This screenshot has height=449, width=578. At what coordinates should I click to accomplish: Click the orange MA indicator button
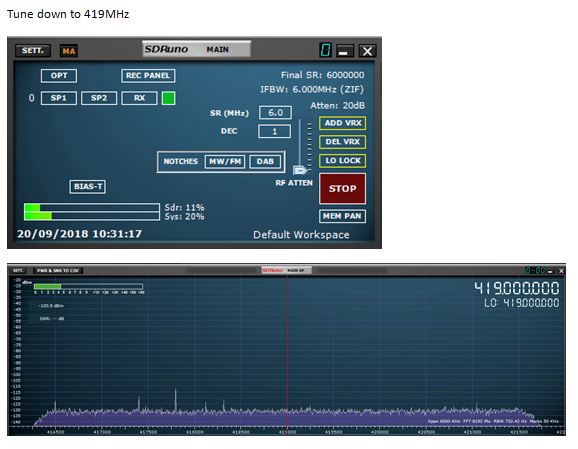69,51
